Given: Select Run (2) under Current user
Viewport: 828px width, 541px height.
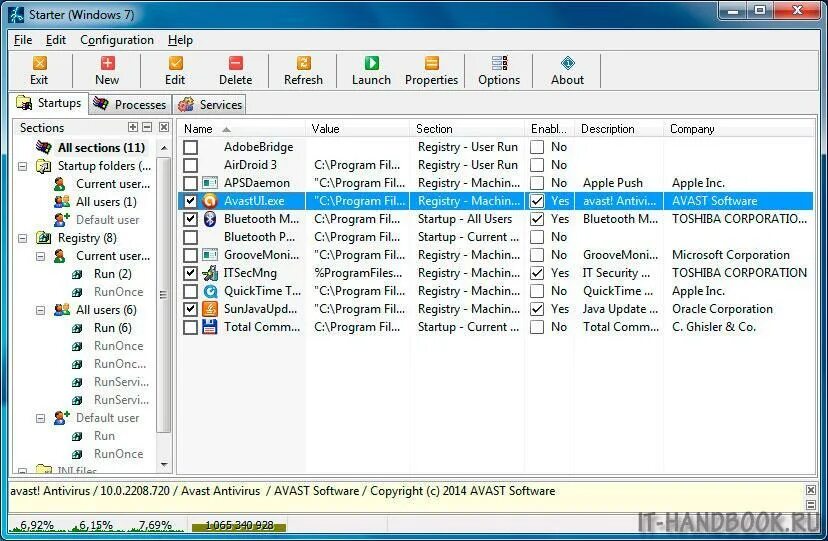Looking at the screenshot, I should point(112,274).
